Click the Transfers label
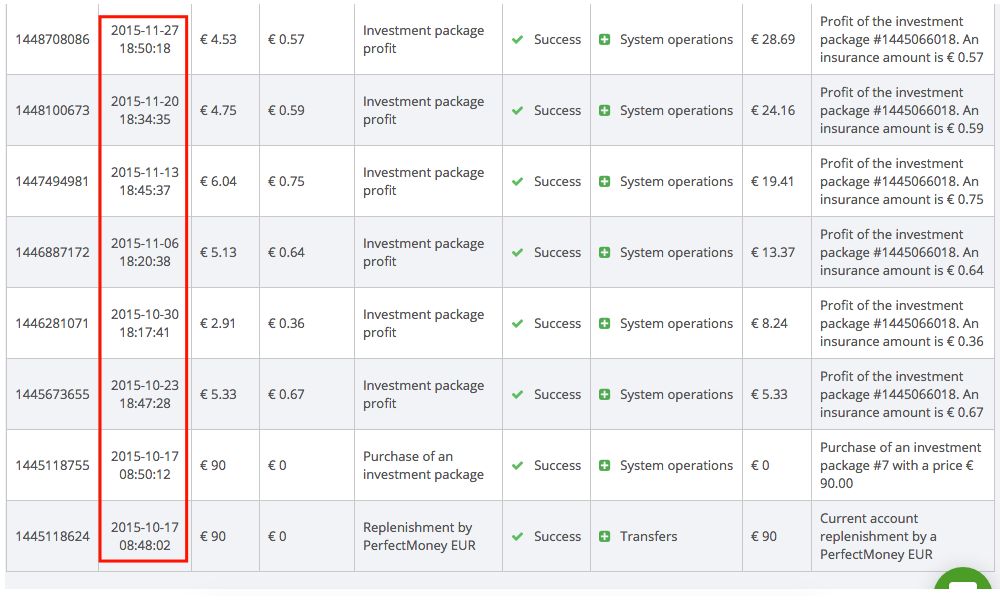1005x596 pixels. coord(648,537)
